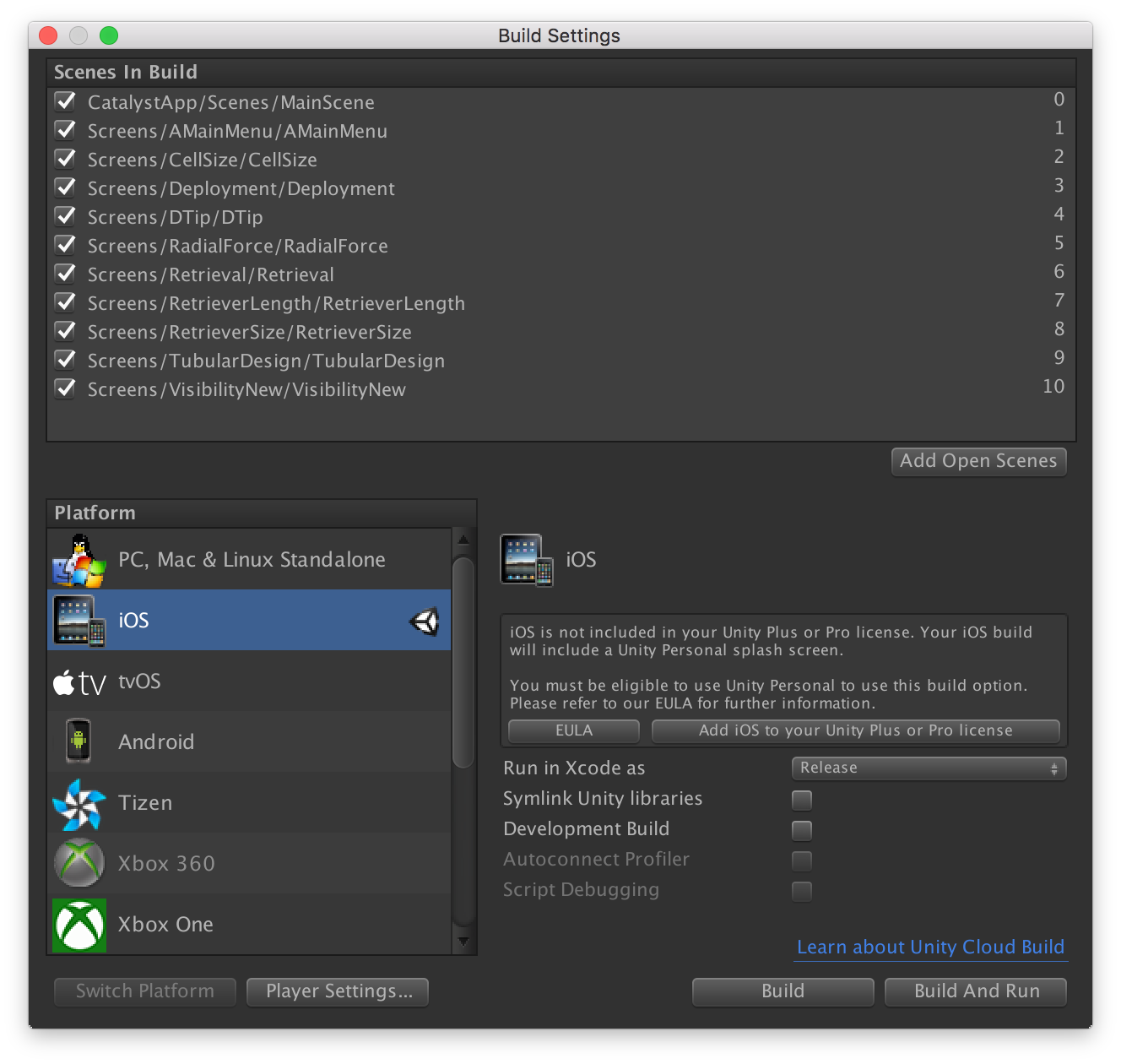
Task: Select the Xbox One platform row
Action: (x=250, y=924)
